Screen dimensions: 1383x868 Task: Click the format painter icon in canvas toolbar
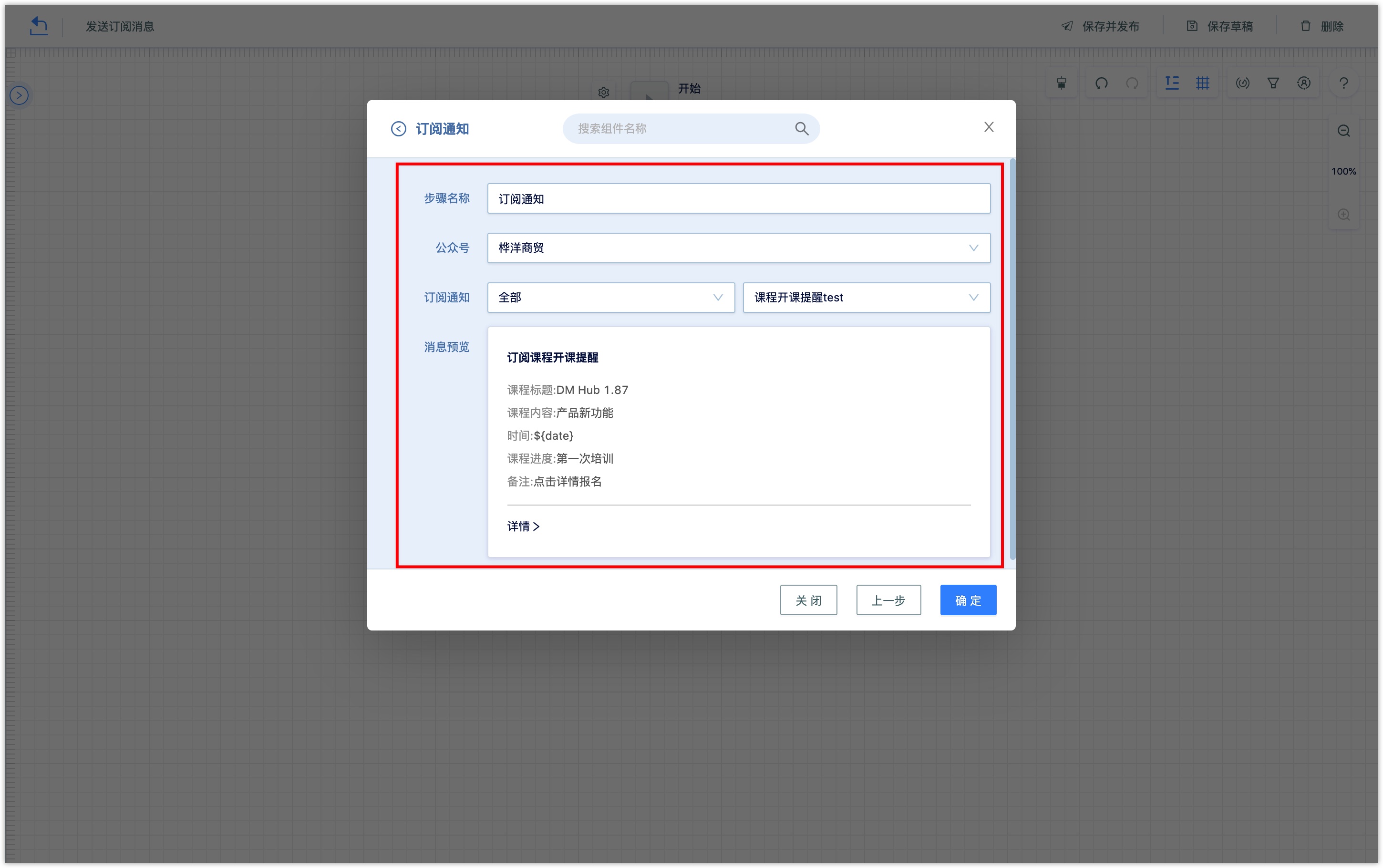pos(1061,83)
